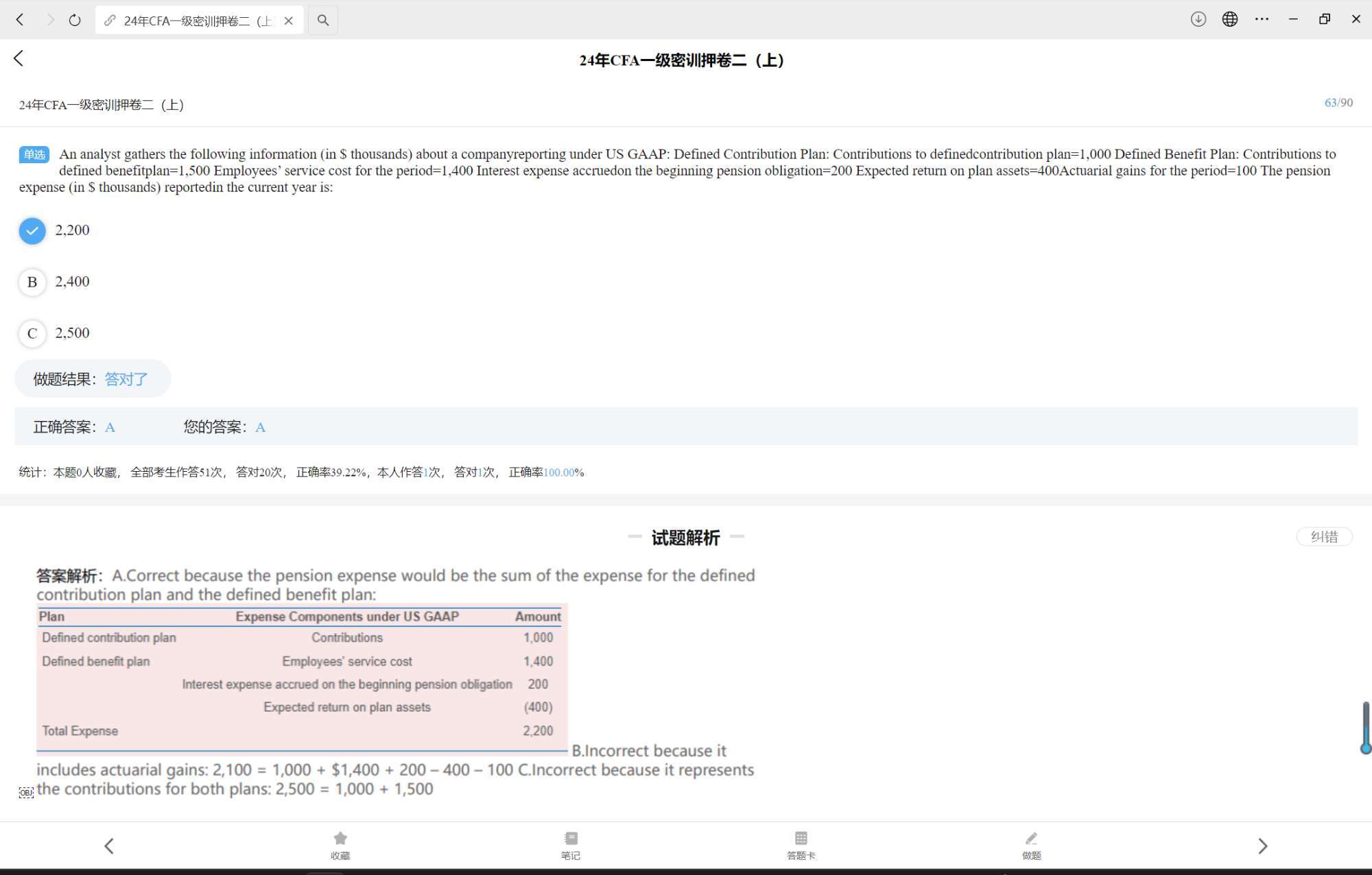This screenshot has width=1372, height=875.
Task: Open the three-dots more menu
Action: click(x=1262, y=19)
